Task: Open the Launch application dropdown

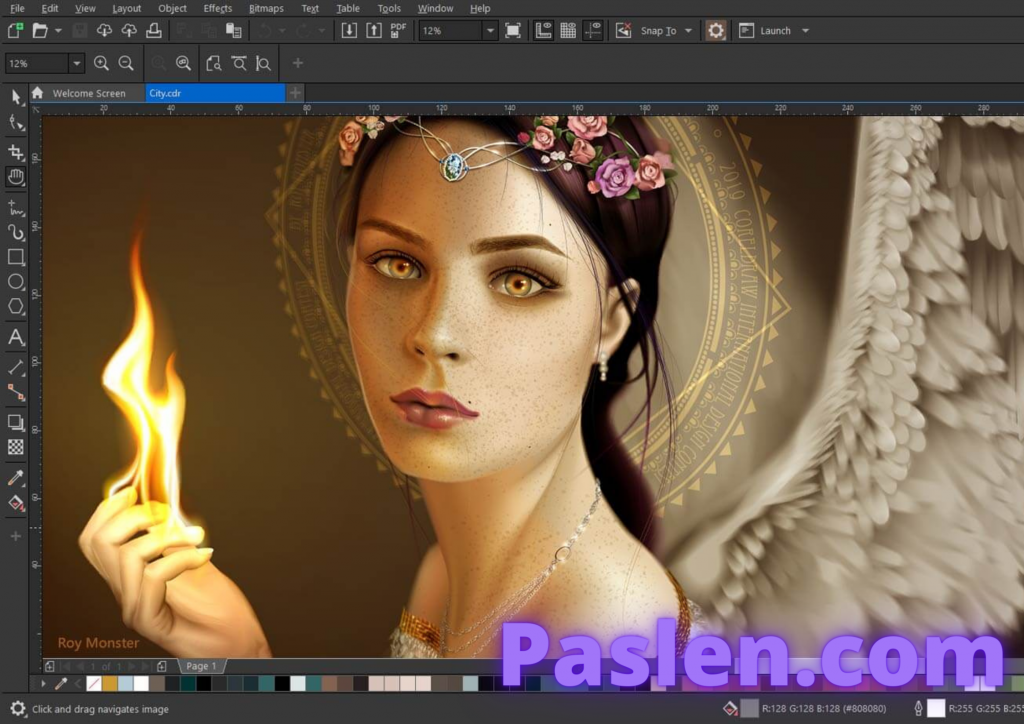Action: [x=805, y=31]
